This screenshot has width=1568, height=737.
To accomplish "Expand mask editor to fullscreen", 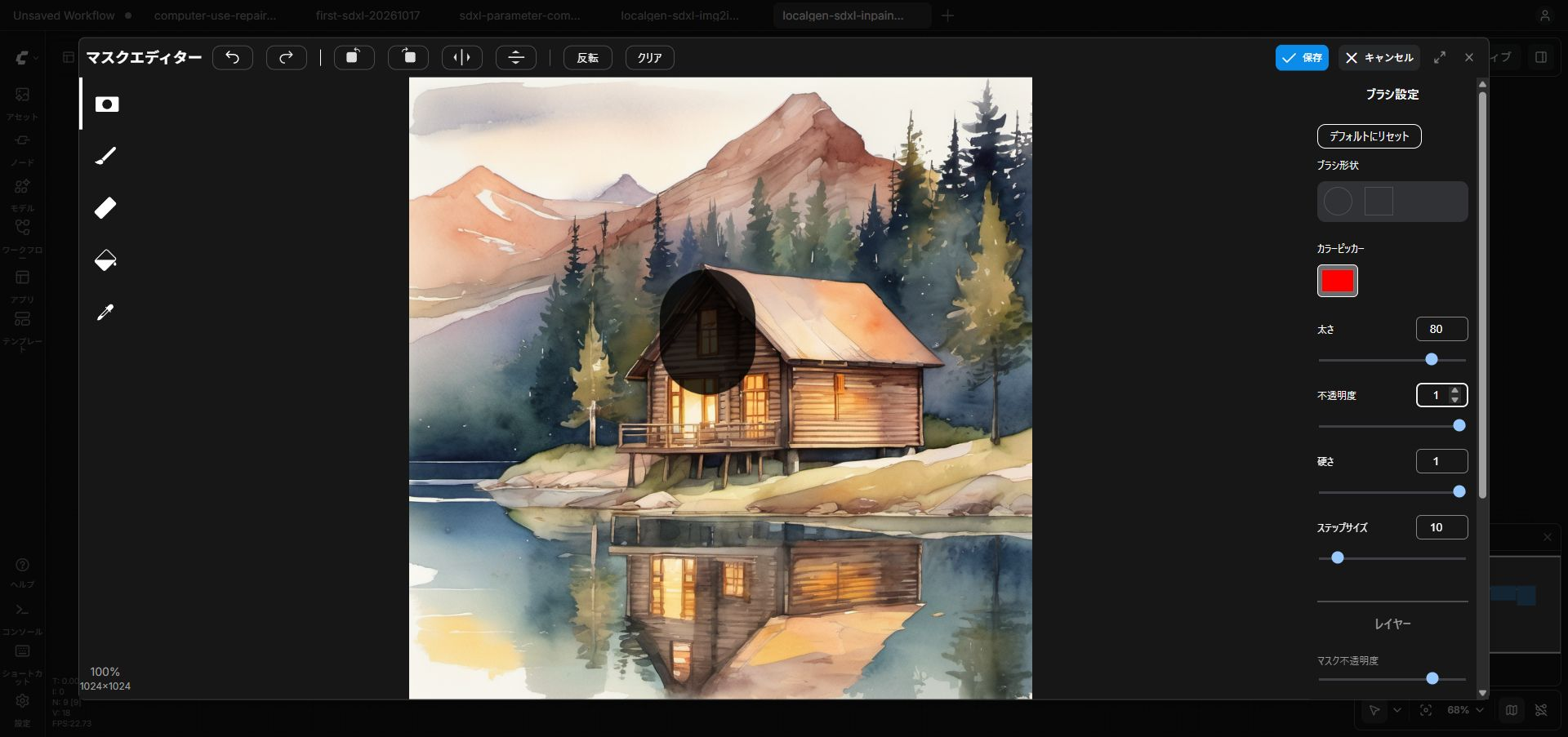I will coord(1440,57).
